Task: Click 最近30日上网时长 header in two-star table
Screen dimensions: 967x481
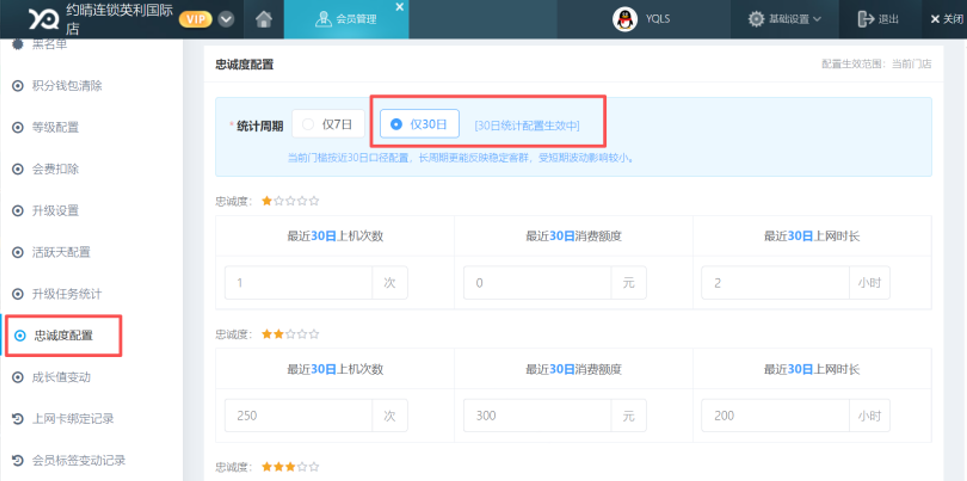Action: click(x=812, y=369)
